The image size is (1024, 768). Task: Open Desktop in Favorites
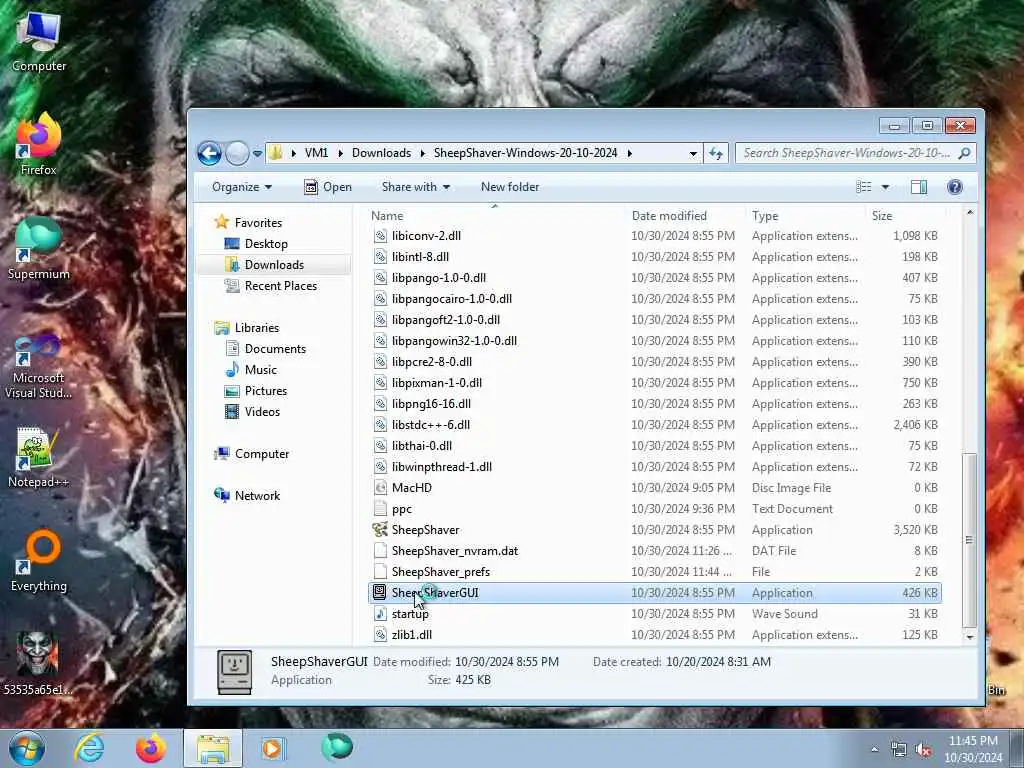266,244
